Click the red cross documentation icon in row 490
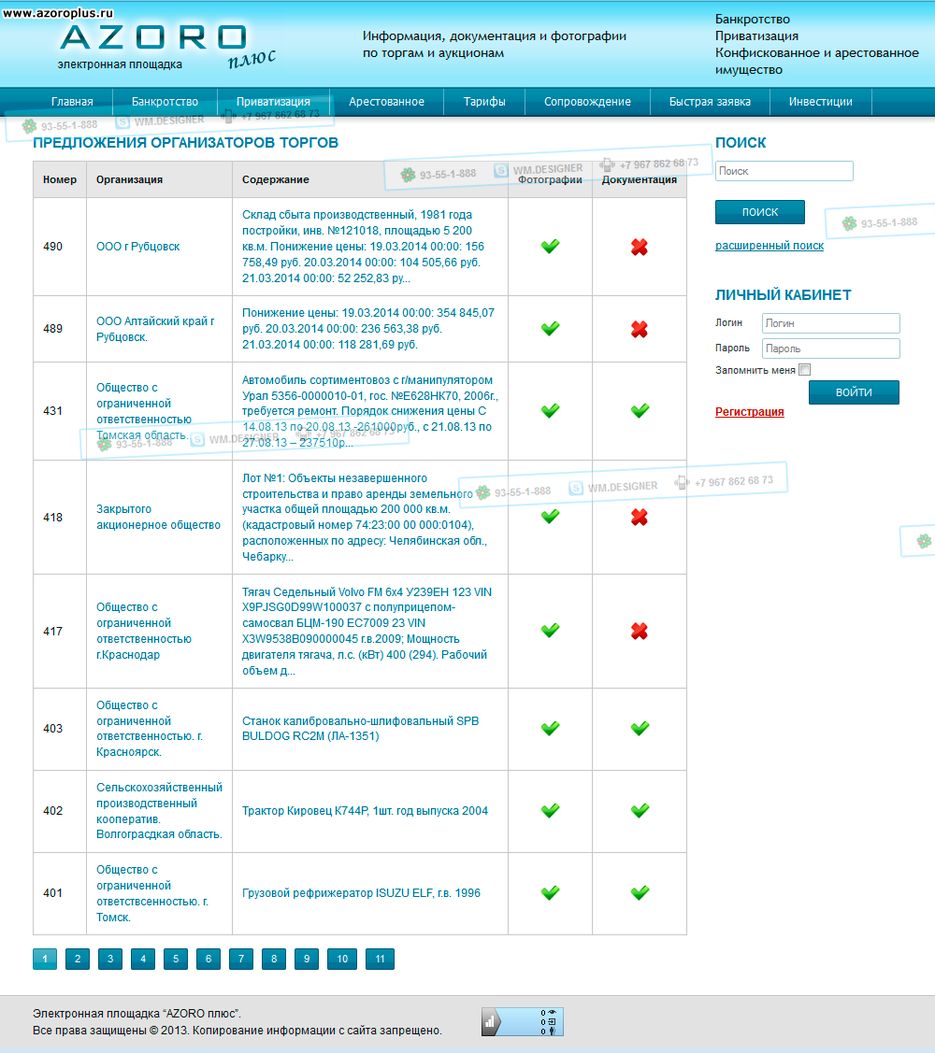The height and width of the screenshot is (1053, 935). (x=639, y=247)
